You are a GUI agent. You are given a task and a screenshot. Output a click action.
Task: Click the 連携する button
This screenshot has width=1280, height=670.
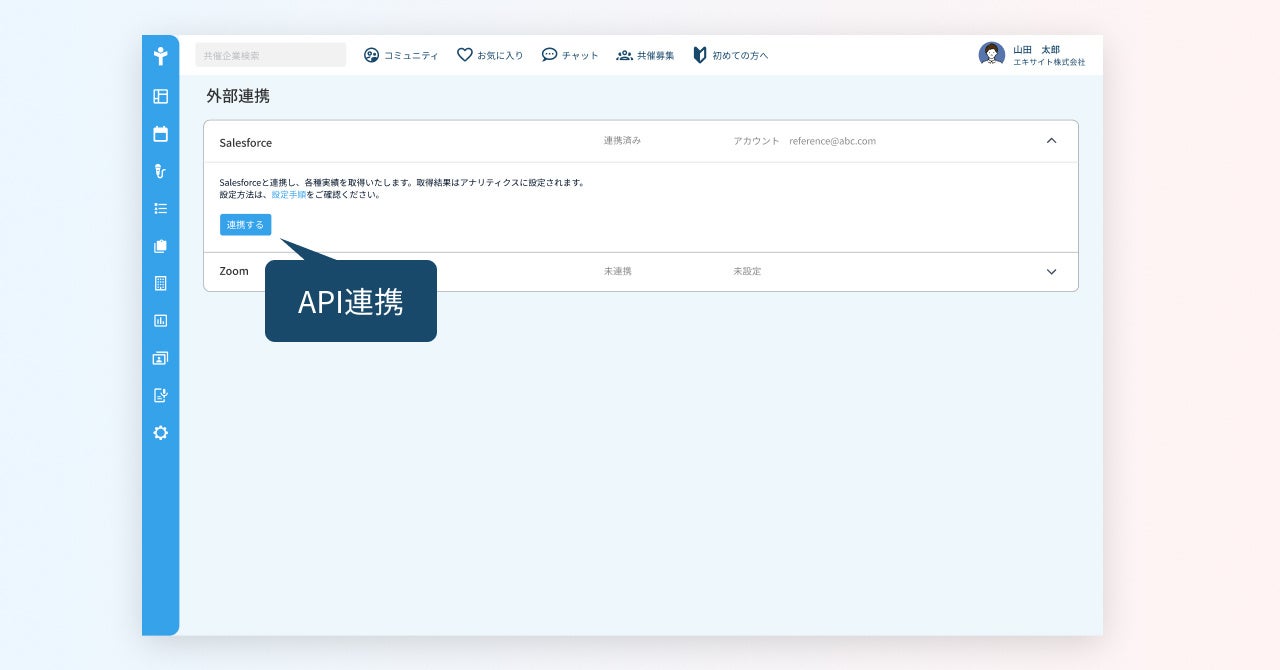click(245, 225)
